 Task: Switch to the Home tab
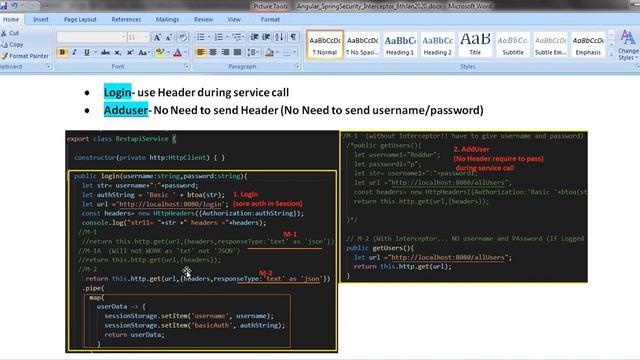point(11,19)
